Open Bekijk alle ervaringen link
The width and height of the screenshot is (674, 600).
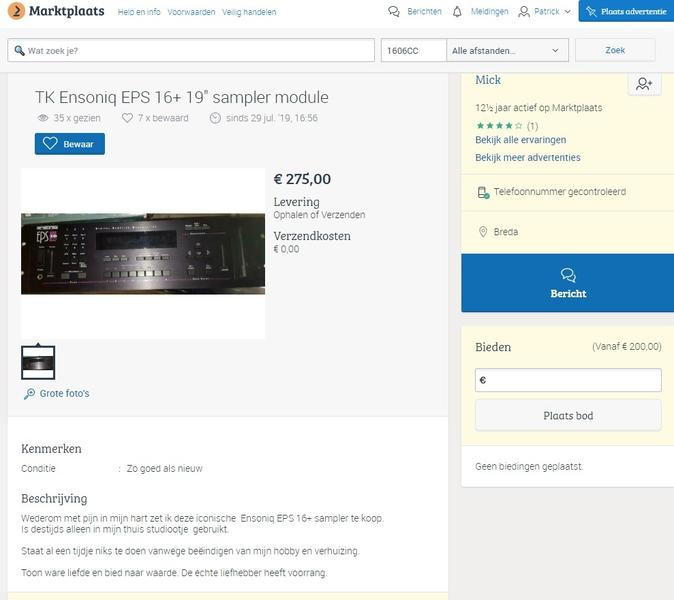(x=521, y=140)
